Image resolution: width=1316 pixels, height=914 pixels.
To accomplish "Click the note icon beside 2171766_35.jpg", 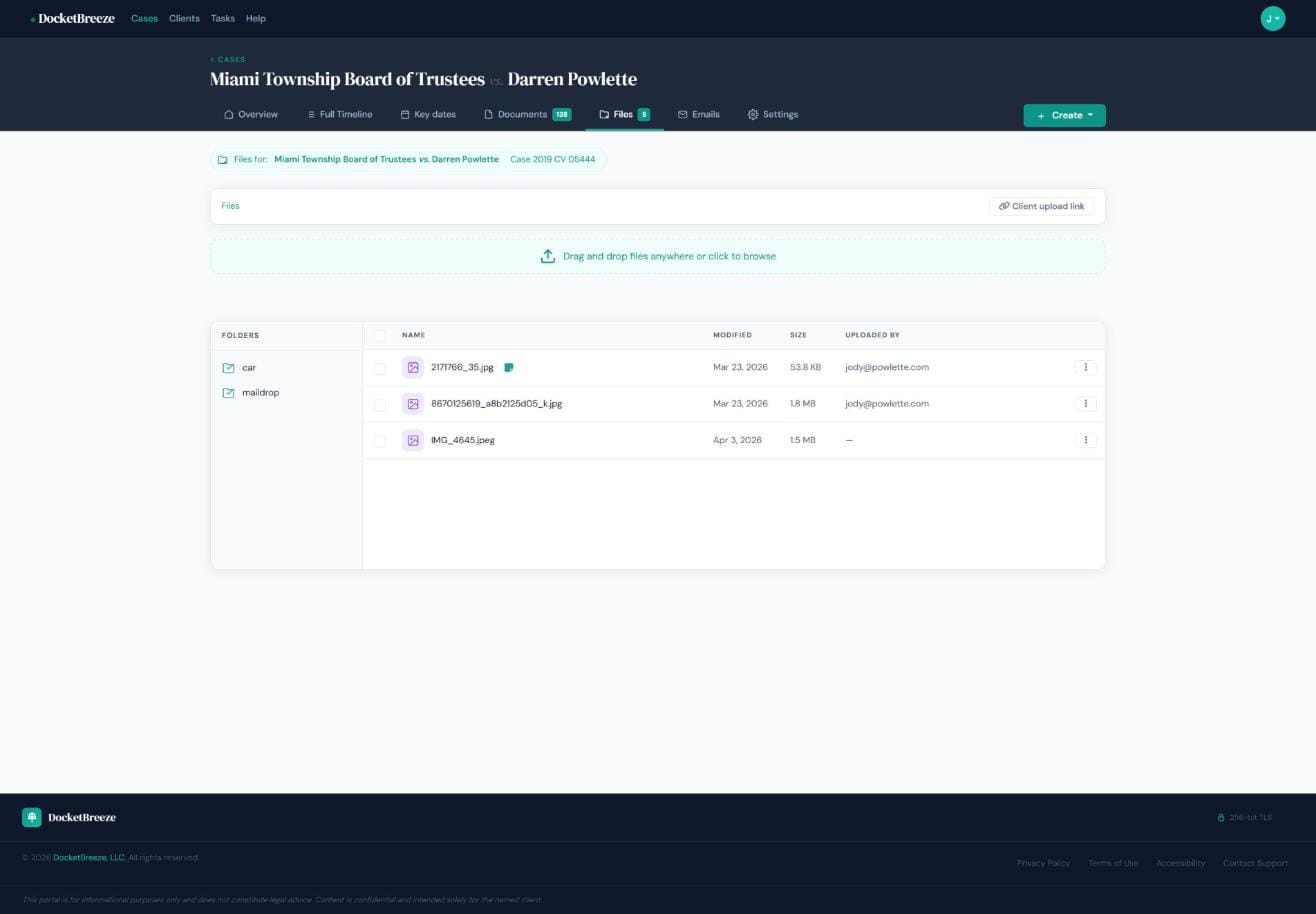I will [x=509, y=368].
